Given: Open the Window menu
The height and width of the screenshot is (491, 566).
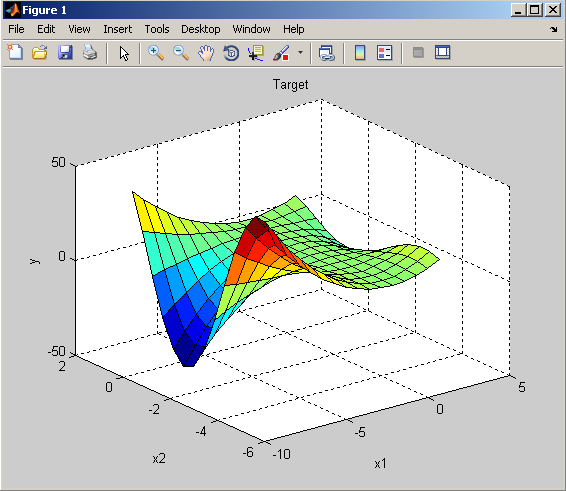Looking at the screenshot, I should point(251,29).
